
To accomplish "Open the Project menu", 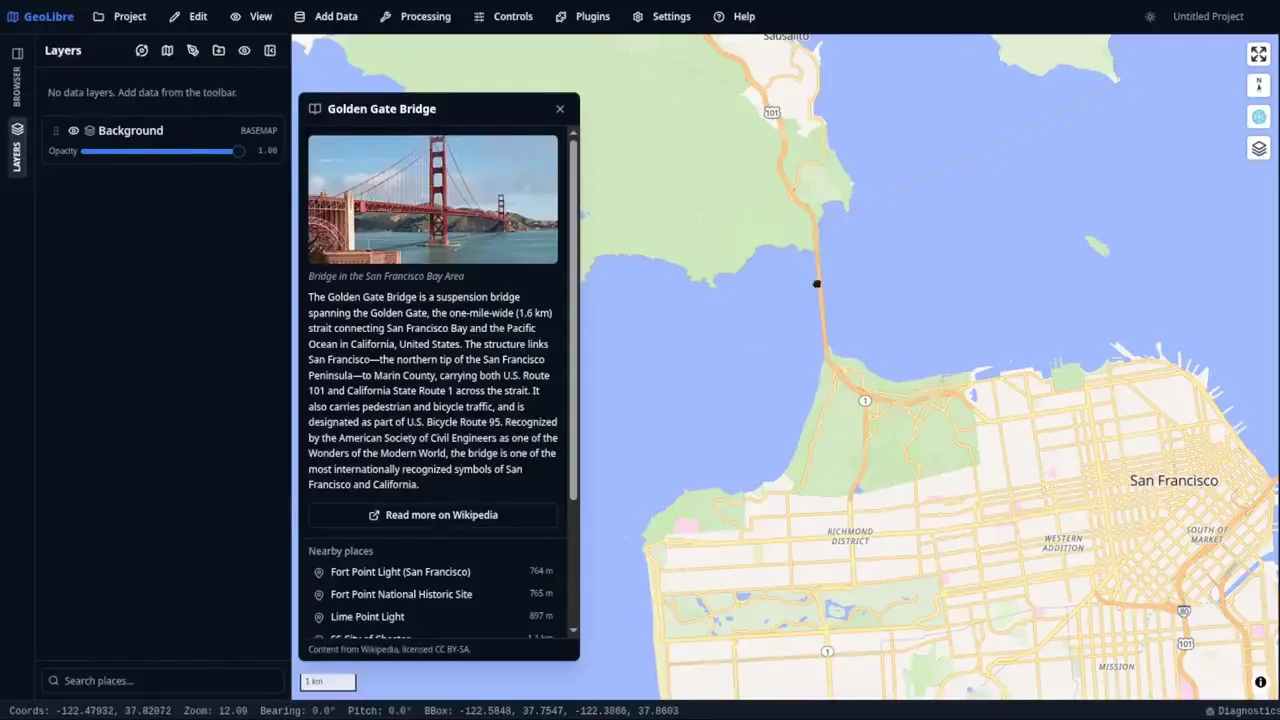I will tap(119, 16).
